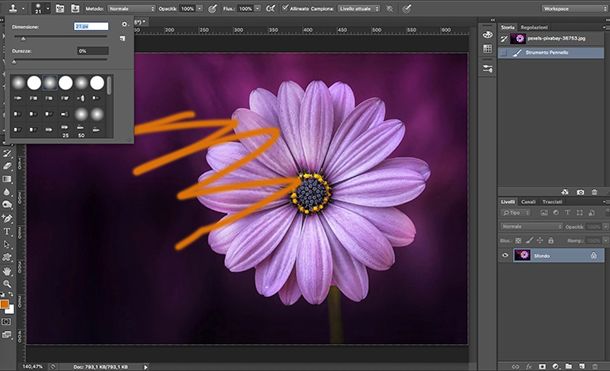Create new preset from this brush icon

click(x=123, y=38)
